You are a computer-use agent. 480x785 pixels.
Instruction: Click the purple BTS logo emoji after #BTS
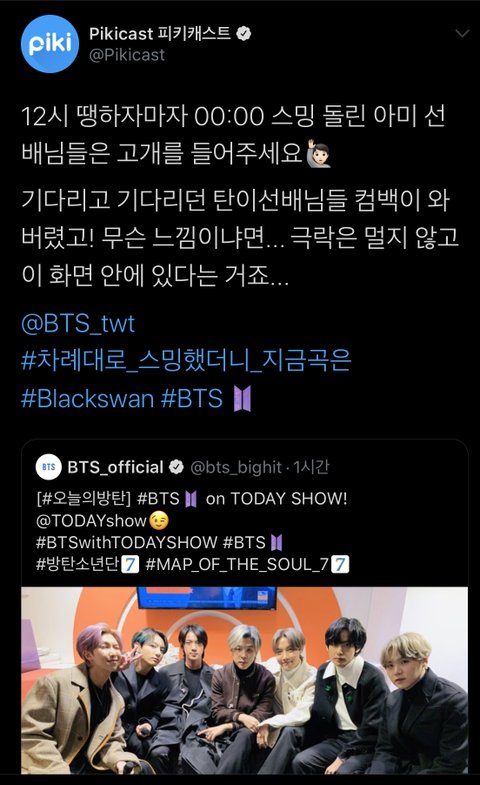tap(243, 399)
